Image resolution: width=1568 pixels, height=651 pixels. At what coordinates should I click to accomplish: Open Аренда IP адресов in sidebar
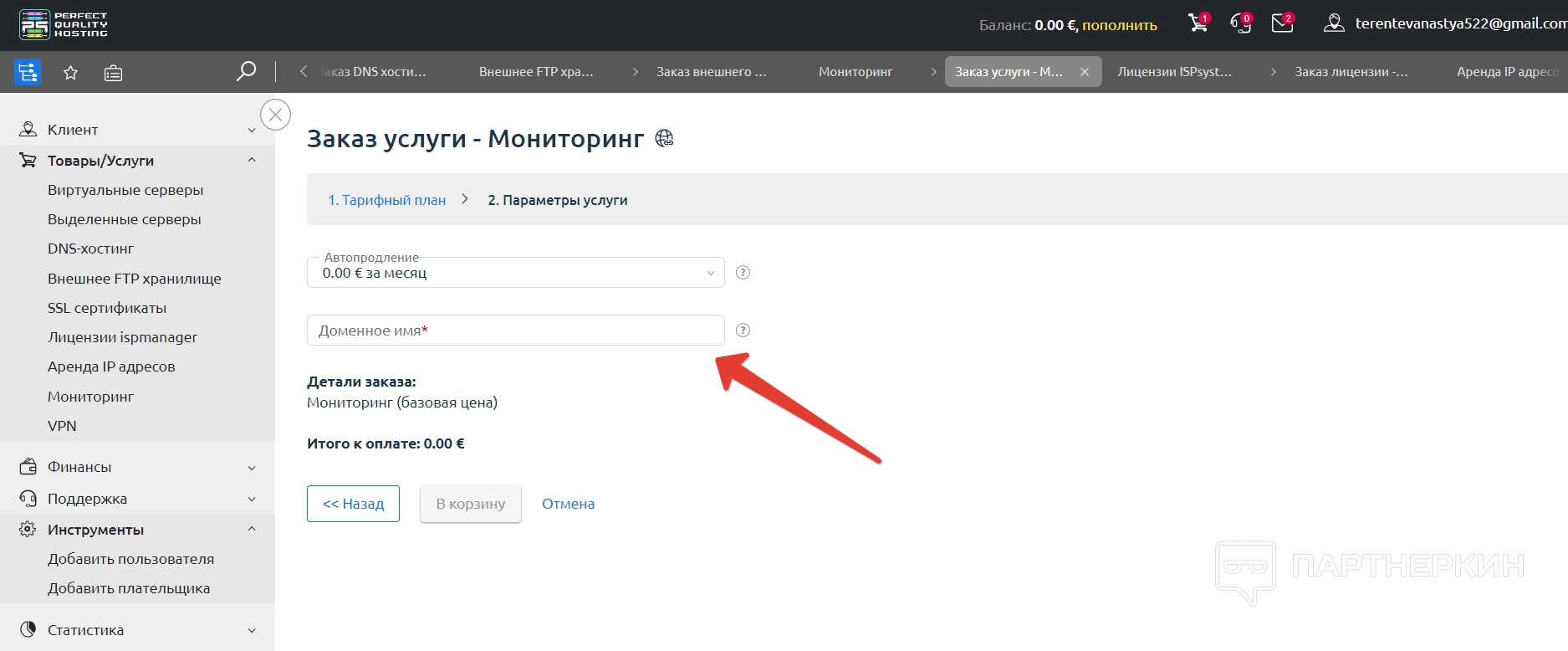pos(111,367)
